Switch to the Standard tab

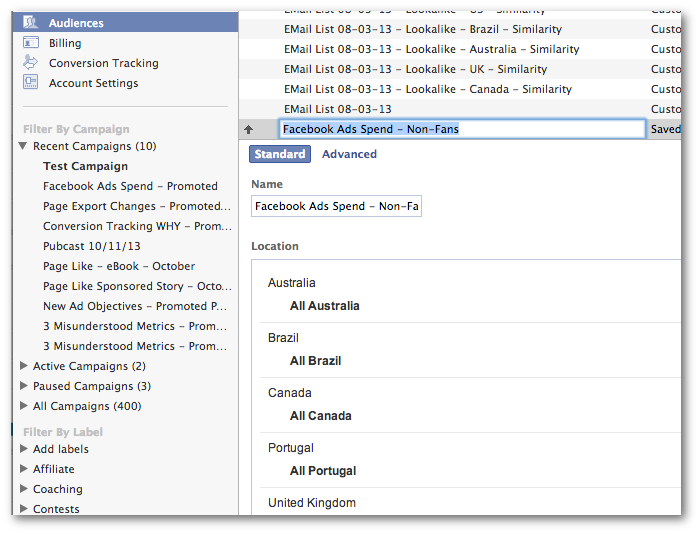[280, 154]
